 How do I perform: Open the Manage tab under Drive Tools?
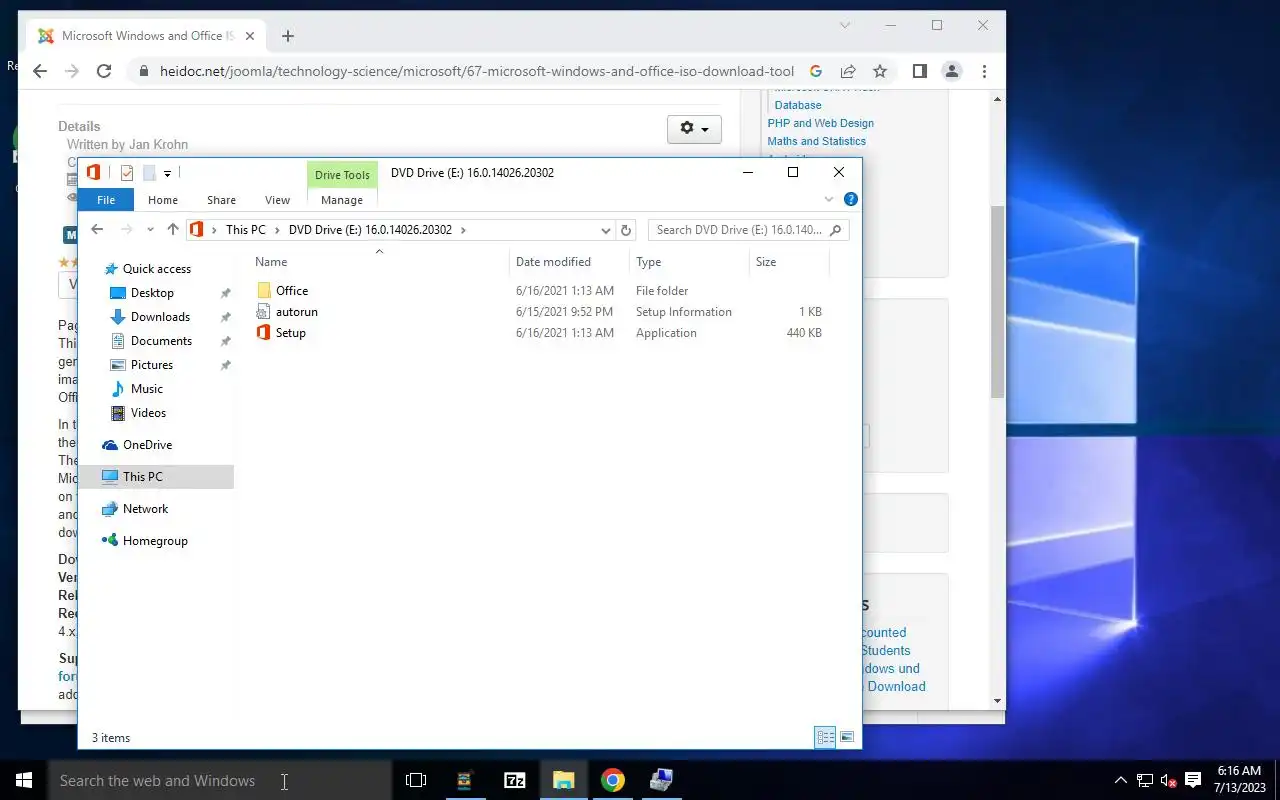pyautogui.click(x=342, y=200)
